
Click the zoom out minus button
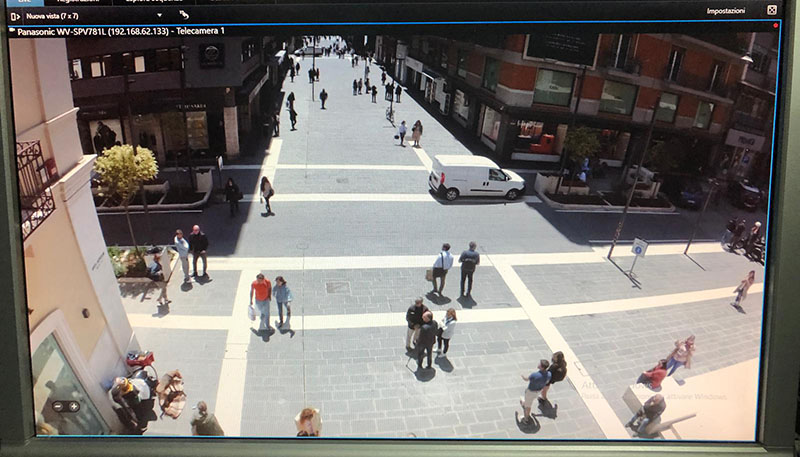click(x=60, y=406)
